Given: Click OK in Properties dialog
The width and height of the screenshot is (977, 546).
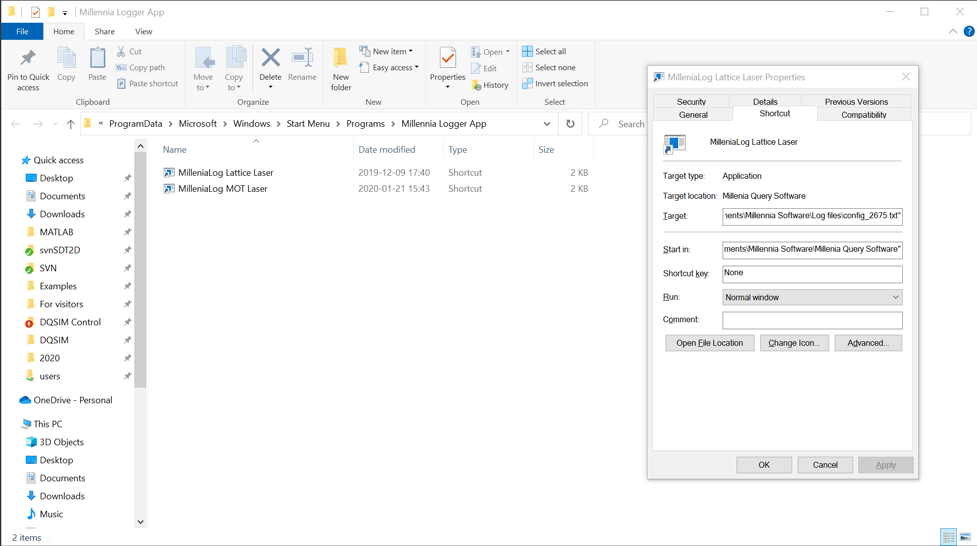Looking at the screenshot, I should pyautogui.click(x=764, y=465).
